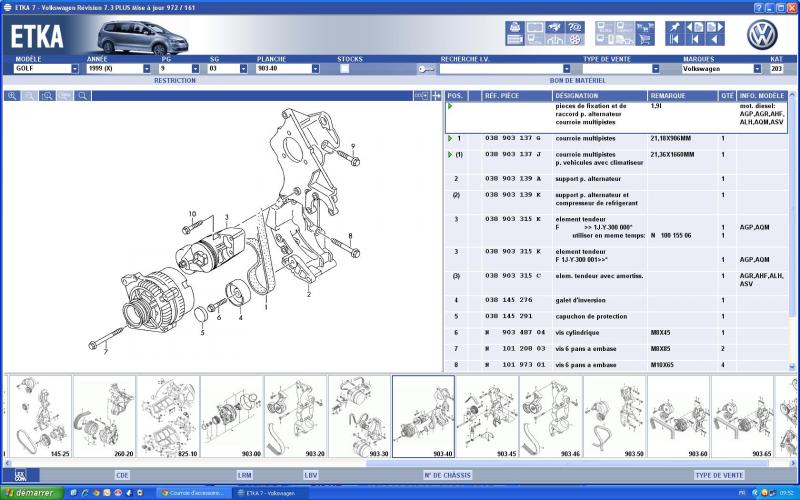Click the keyboard icon below the printer
The width and height of the screenshot is (800, 500).
pos(514,40)
